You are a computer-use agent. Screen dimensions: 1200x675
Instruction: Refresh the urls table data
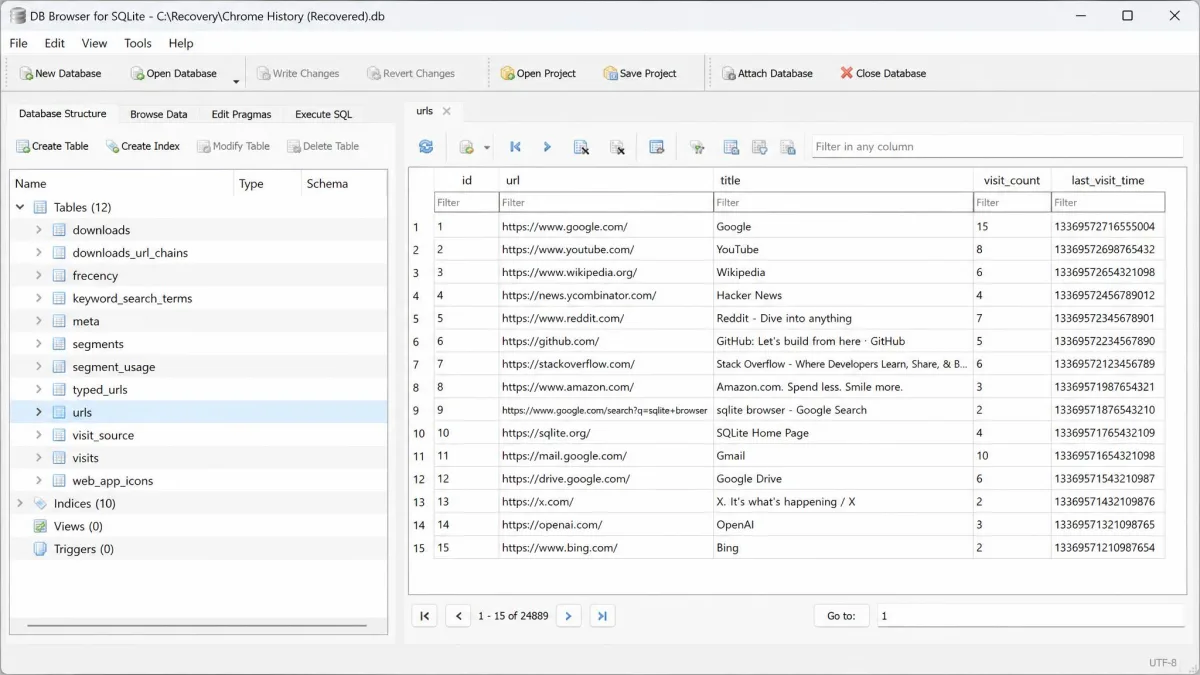[426, 147]
